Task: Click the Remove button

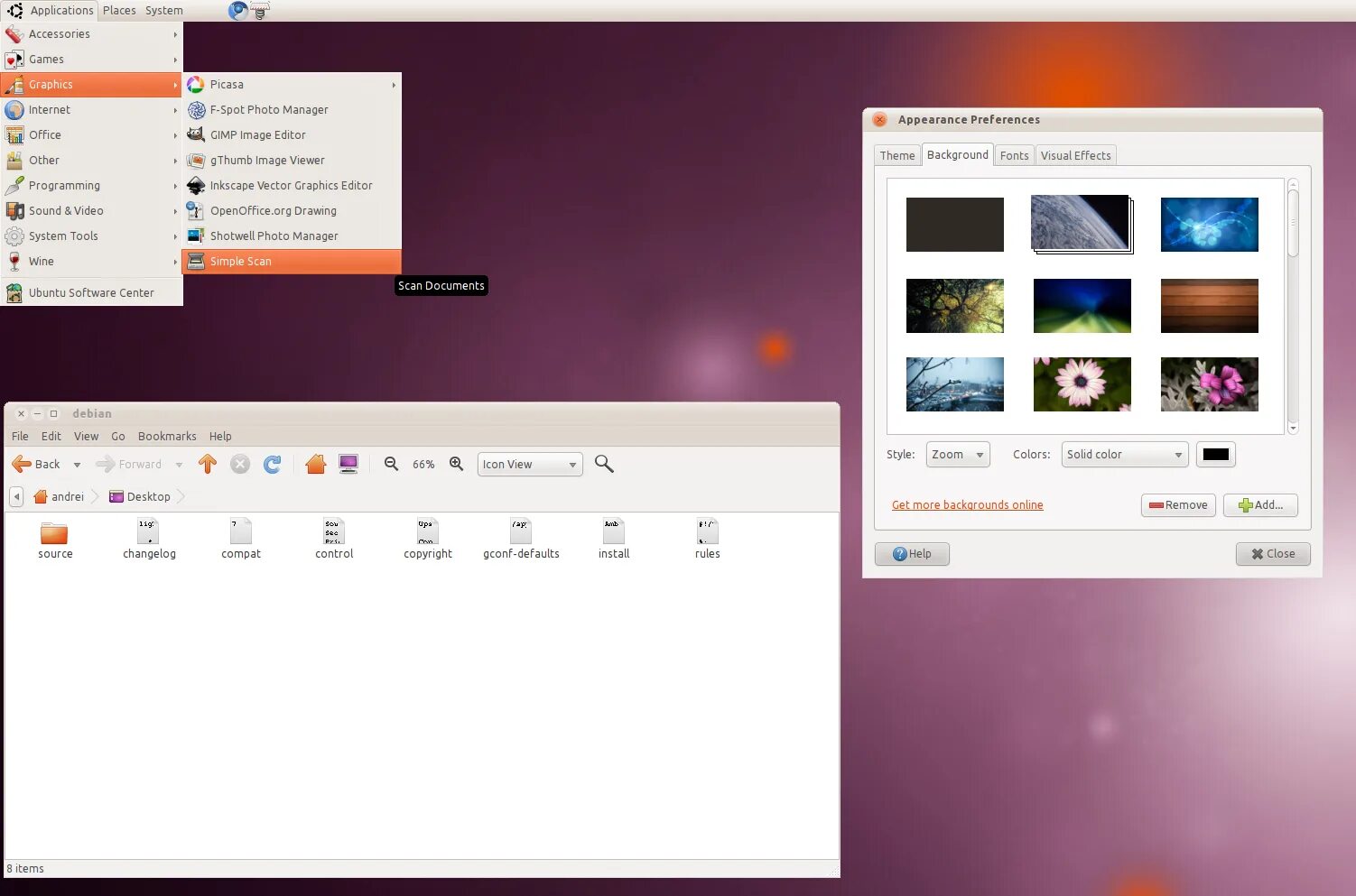Action: click(1178, 505)
